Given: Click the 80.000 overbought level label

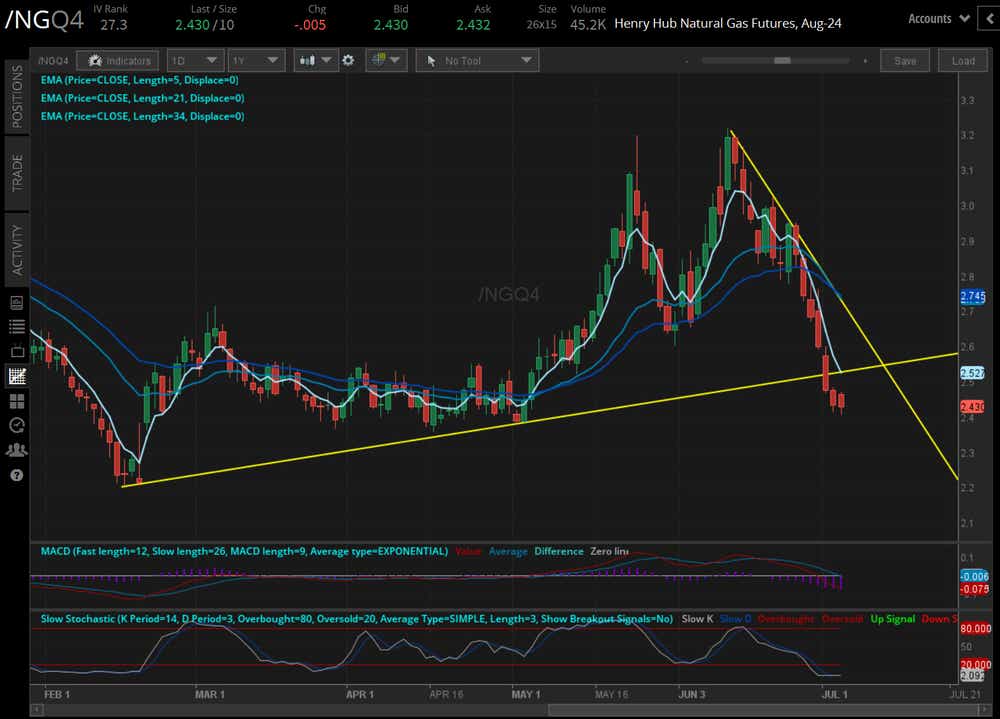Looking at the screenshot, I should tap(976, 628).
